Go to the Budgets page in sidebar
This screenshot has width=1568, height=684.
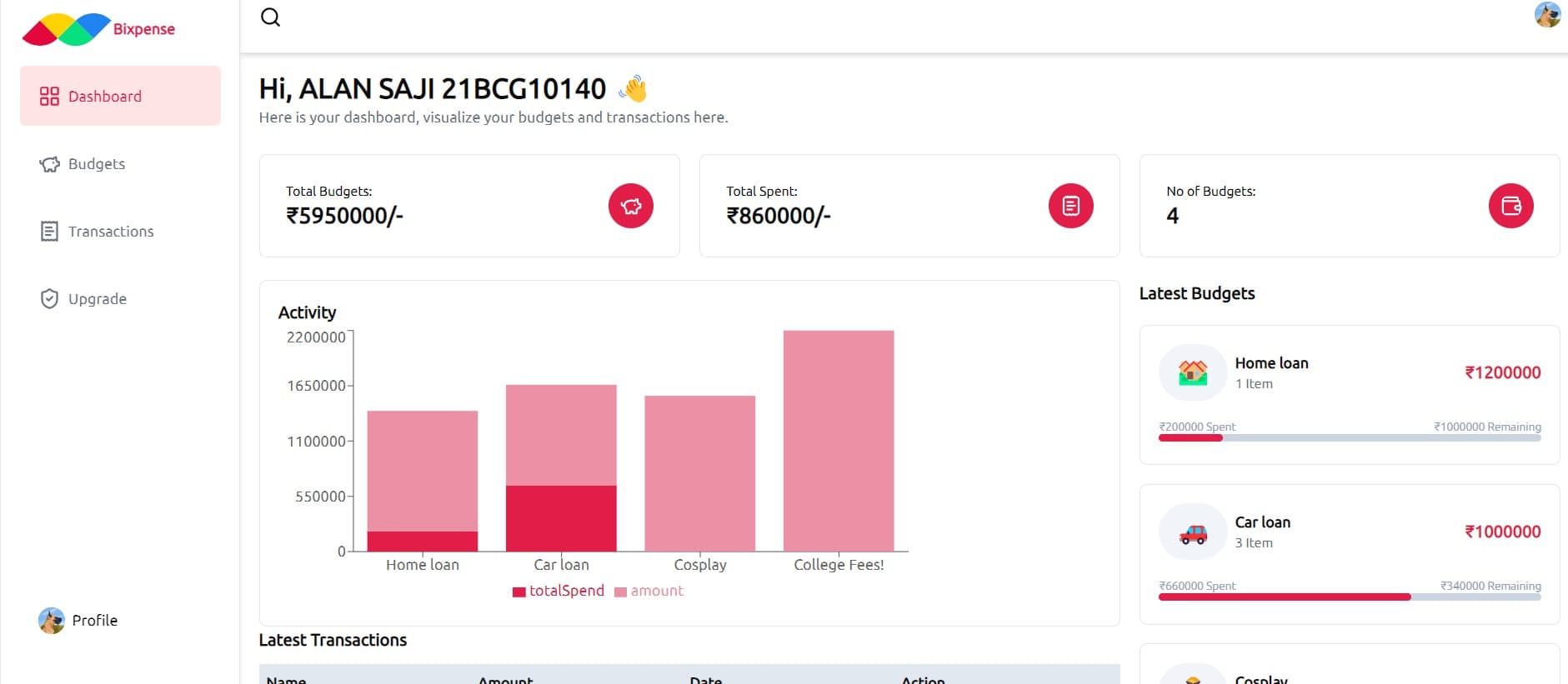pos(97,164)
